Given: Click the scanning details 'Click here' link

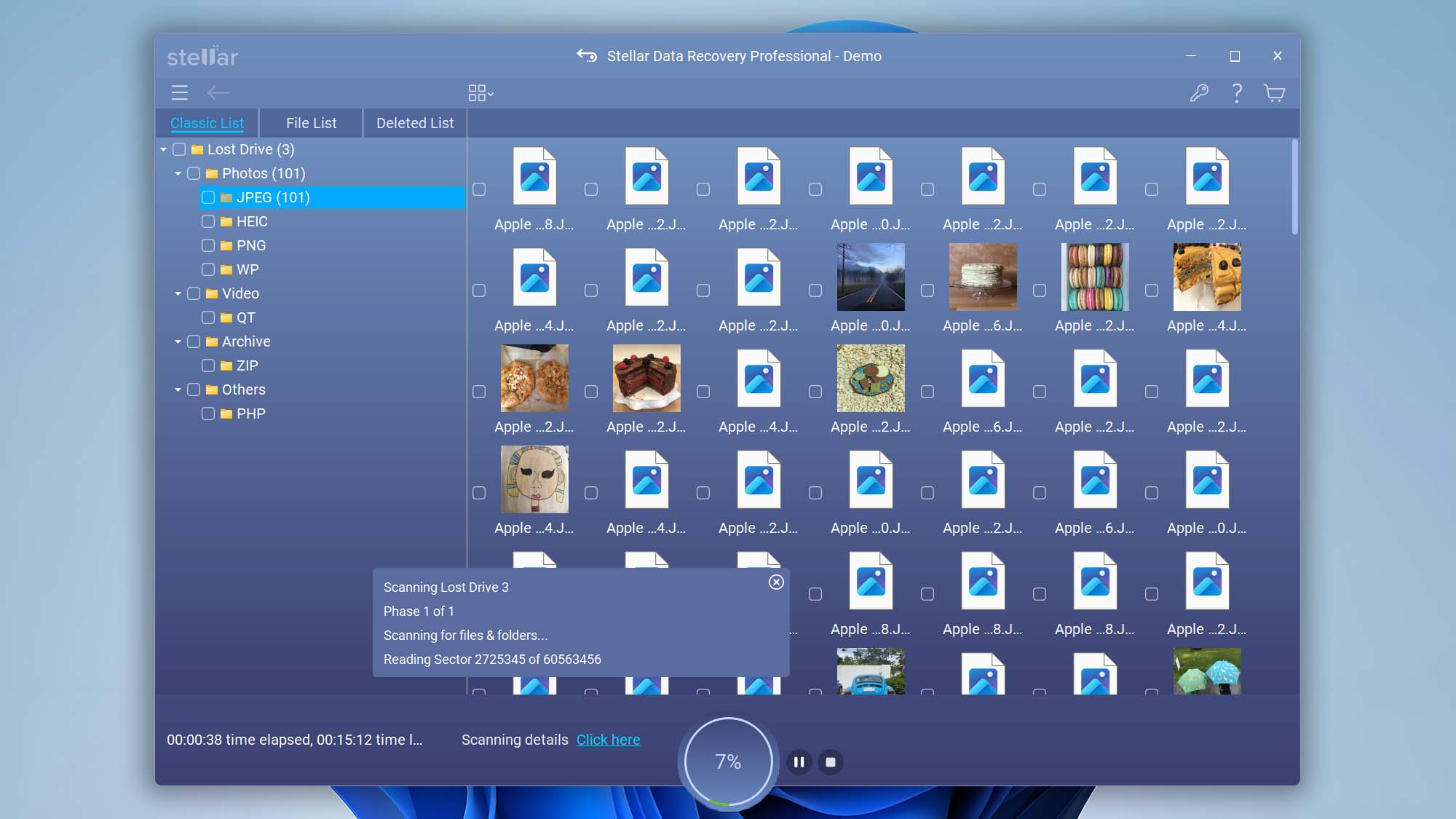Looking at the screenshot, I should pyautogui.click(x=608, y=740).
